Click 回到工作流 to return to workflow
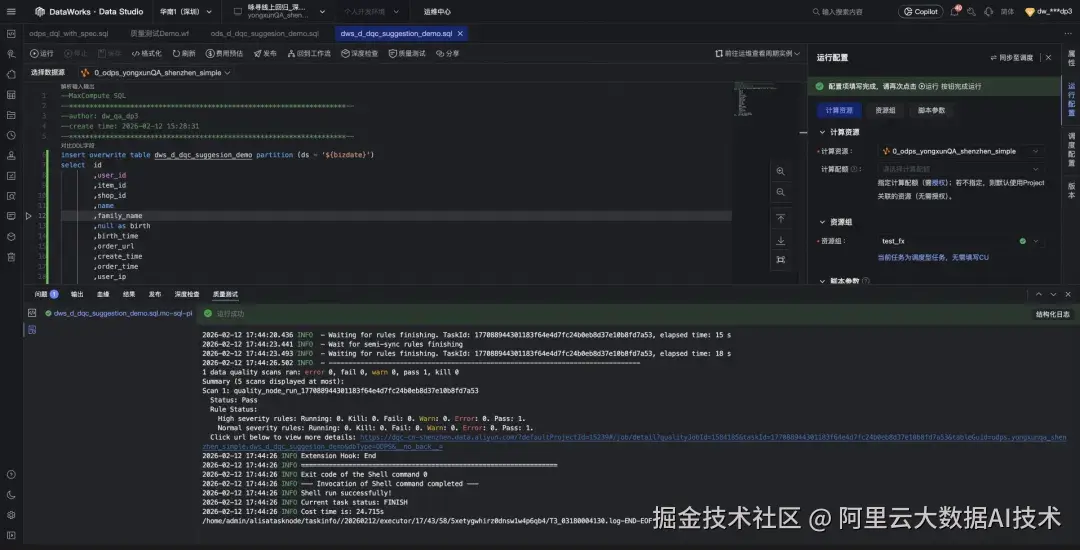1080x550 pixels. pyautogui.click(x=309, y=53)
